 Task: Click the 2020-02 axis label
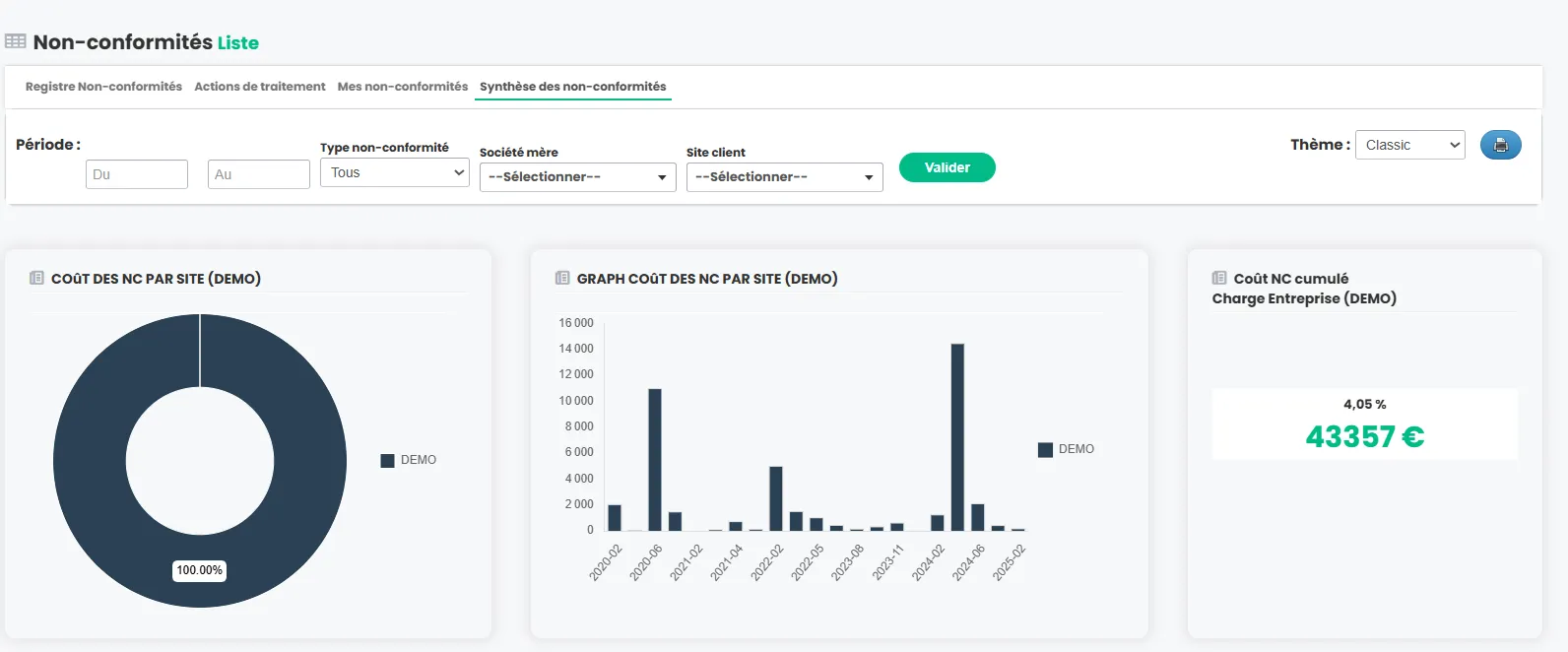[606, 562]
